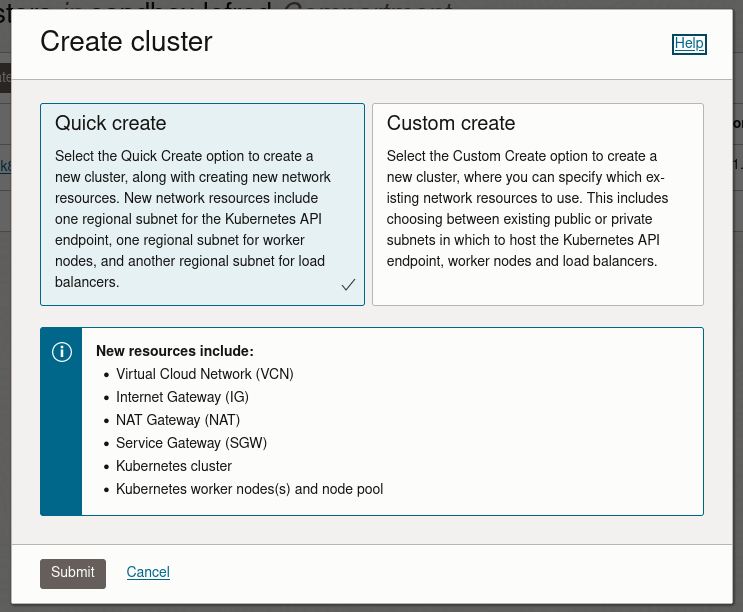Open the Help link
Image resolution: width=743 pixels, height=612 pixels.
click(689, 43)
